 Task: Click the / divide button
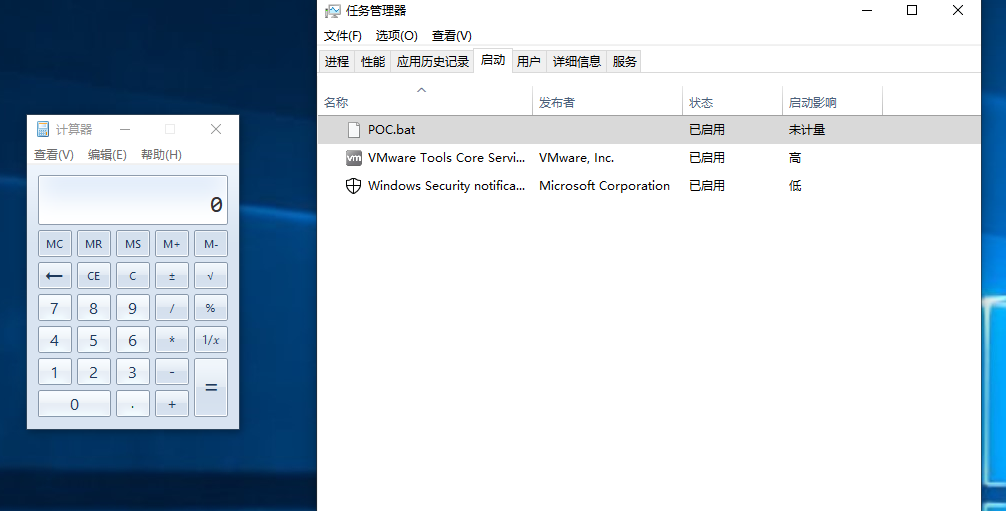click(172, 308)
